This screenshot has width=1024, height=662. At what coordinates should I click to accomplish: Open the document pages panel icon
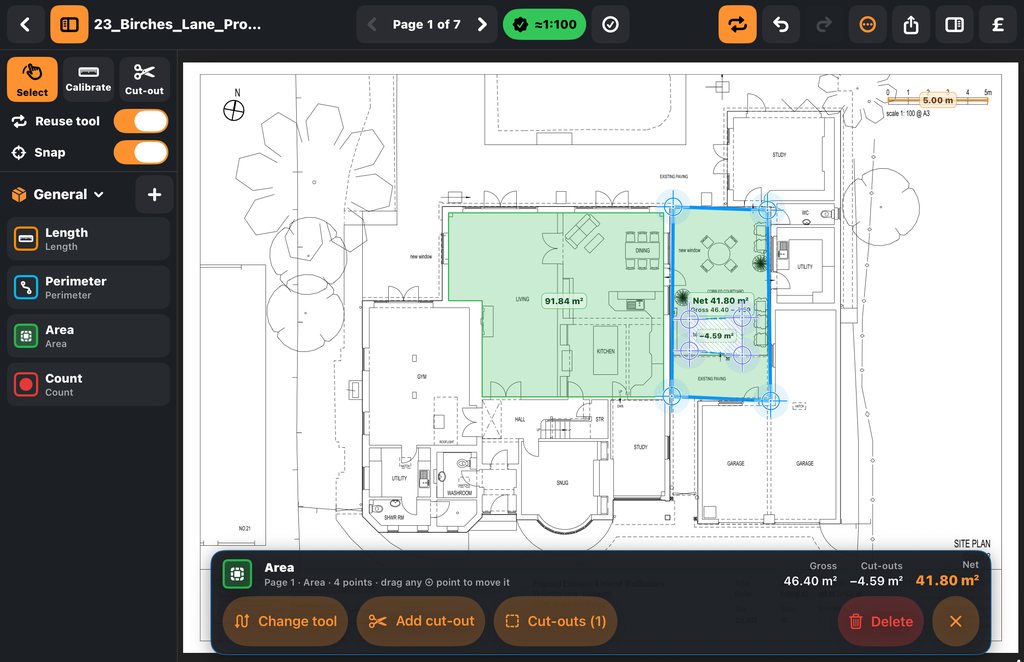point(69,25)
